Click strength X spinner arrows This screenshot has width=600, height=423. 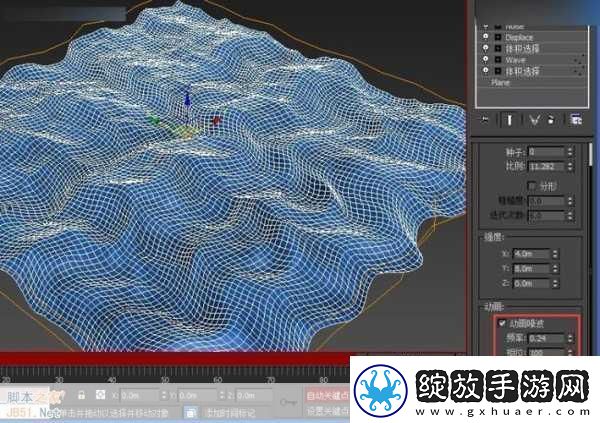click(555, 254)
